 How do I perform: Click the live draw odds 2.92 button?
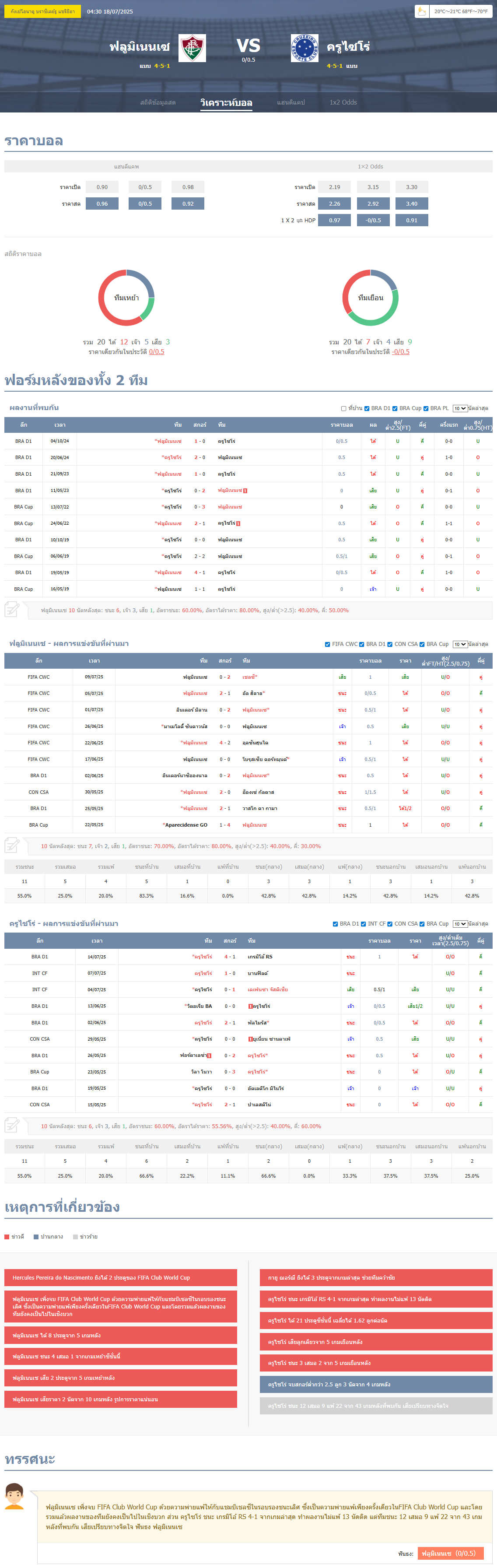coord(373,203)
